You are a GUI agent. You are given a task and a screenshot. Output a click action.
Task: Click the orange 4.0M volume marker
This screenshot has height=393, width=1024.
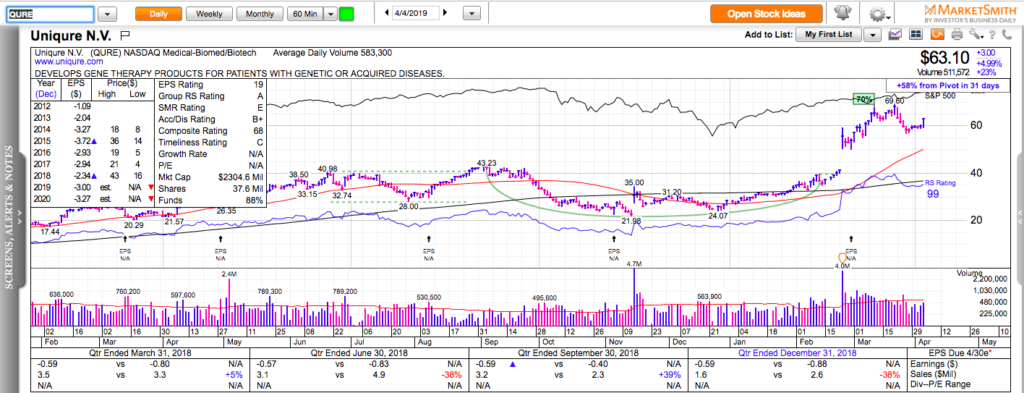point(841,260)
